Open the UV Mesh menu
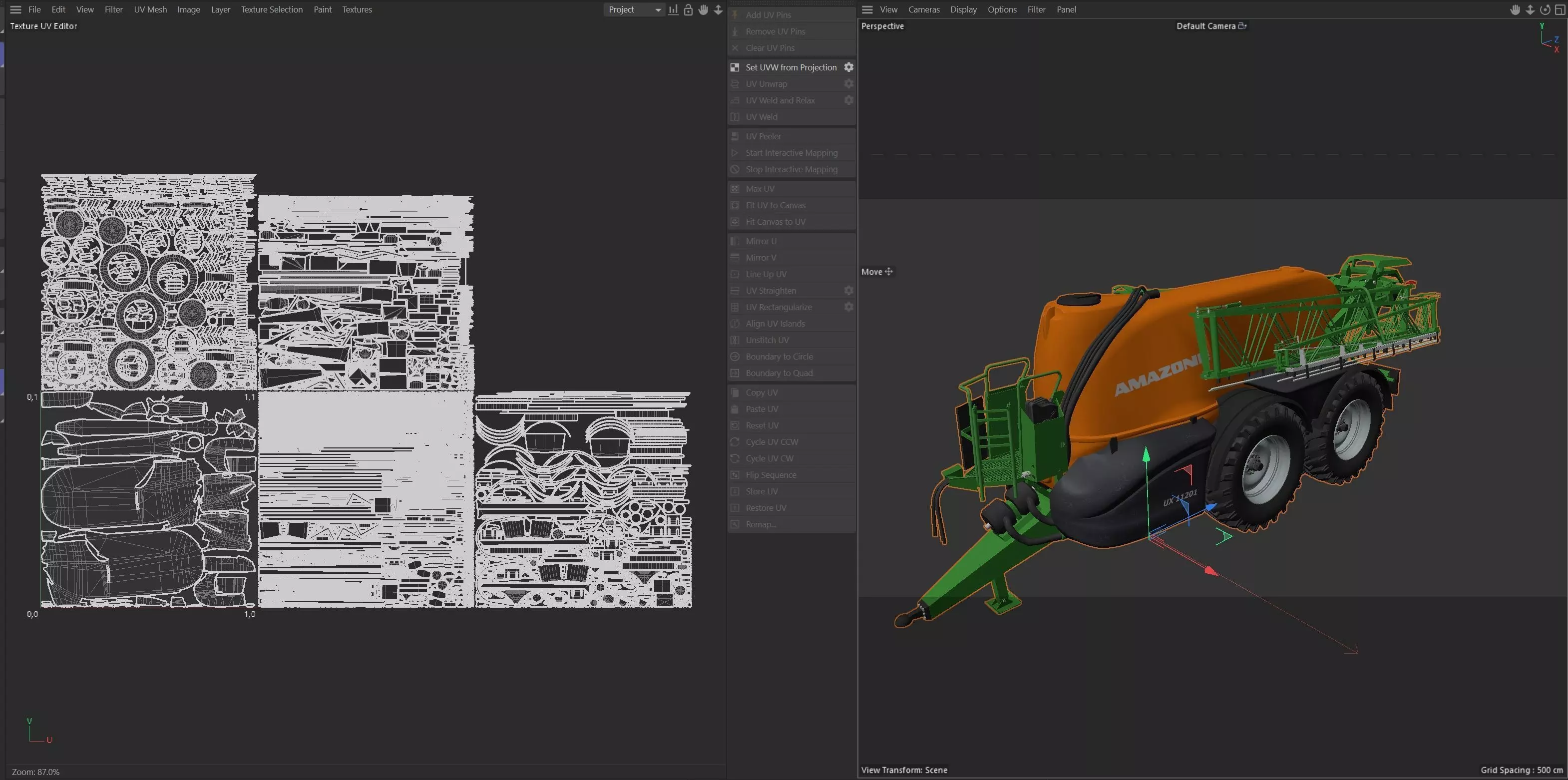Image resolution: width=1568 pixels, height=780 pixels. point(150,10)
